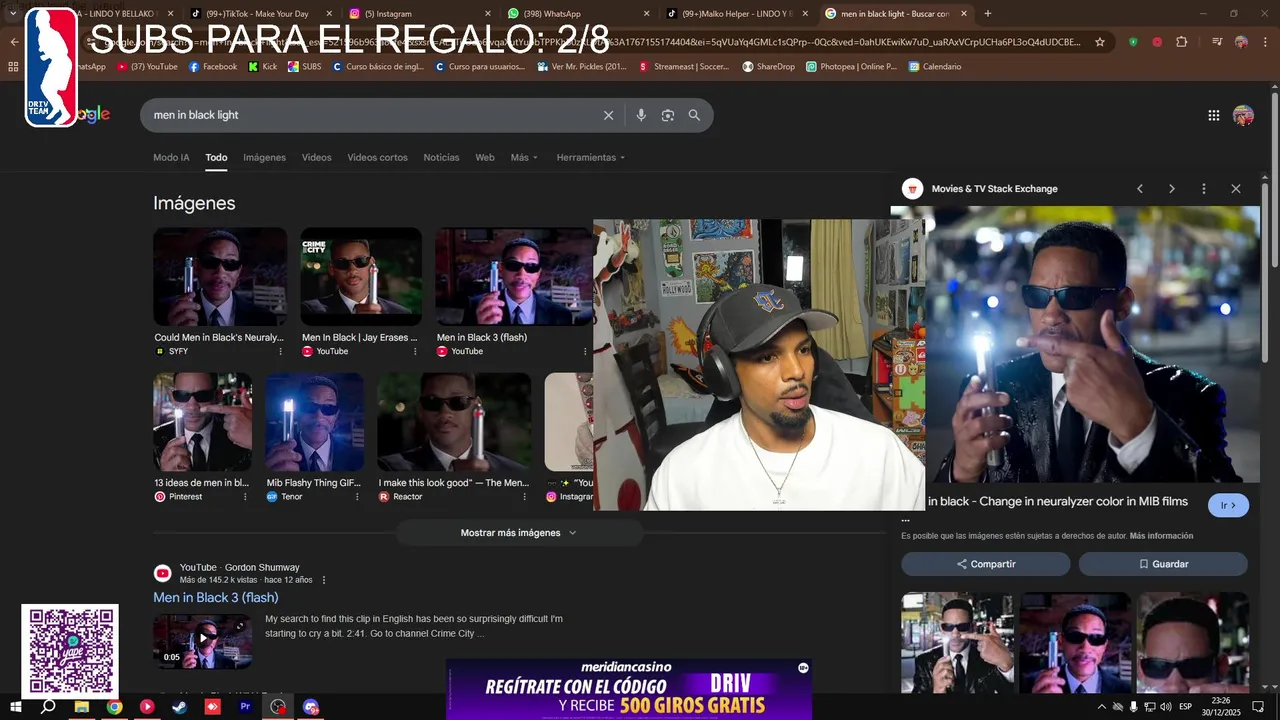This screenshot has height=720, width=1280.
Task: Switch to the Web results tab
Action: click(x=485, y=158)
